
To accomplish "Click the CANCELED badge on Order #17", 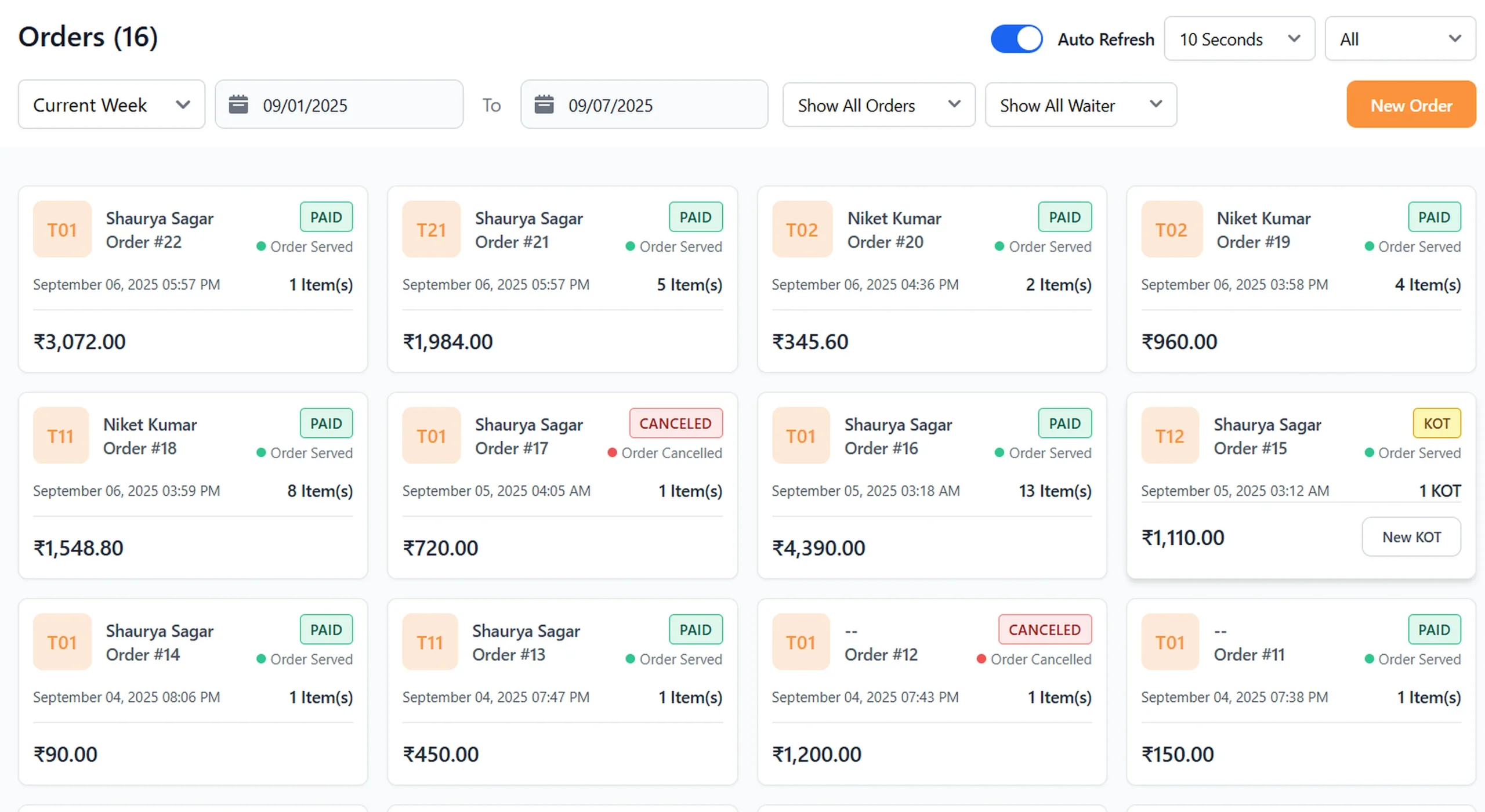I will tap(675, 423).
